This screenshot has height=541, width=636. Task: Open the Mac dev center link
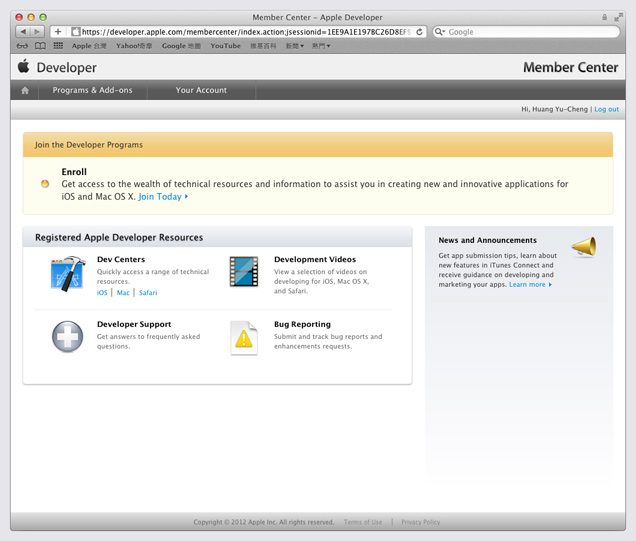(123, 292)
